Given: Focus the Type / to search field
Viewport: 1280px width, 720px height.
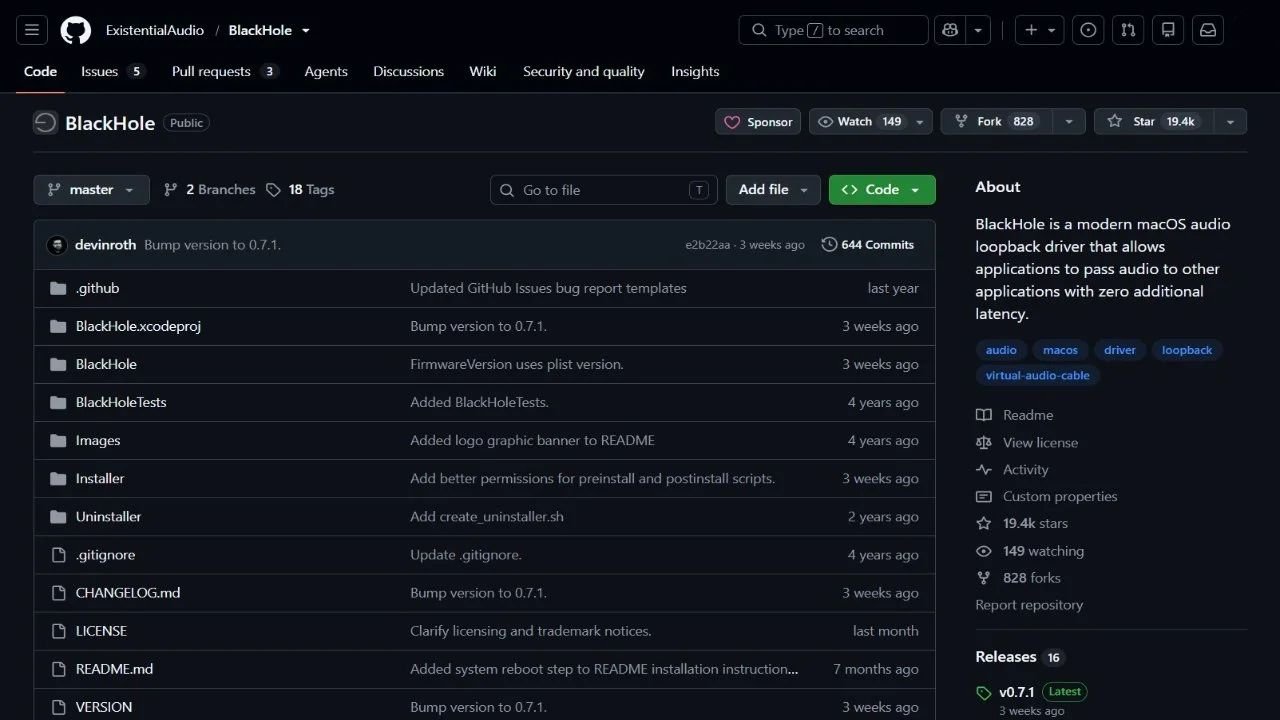Looking at the screenshot, I should (833, 30).
